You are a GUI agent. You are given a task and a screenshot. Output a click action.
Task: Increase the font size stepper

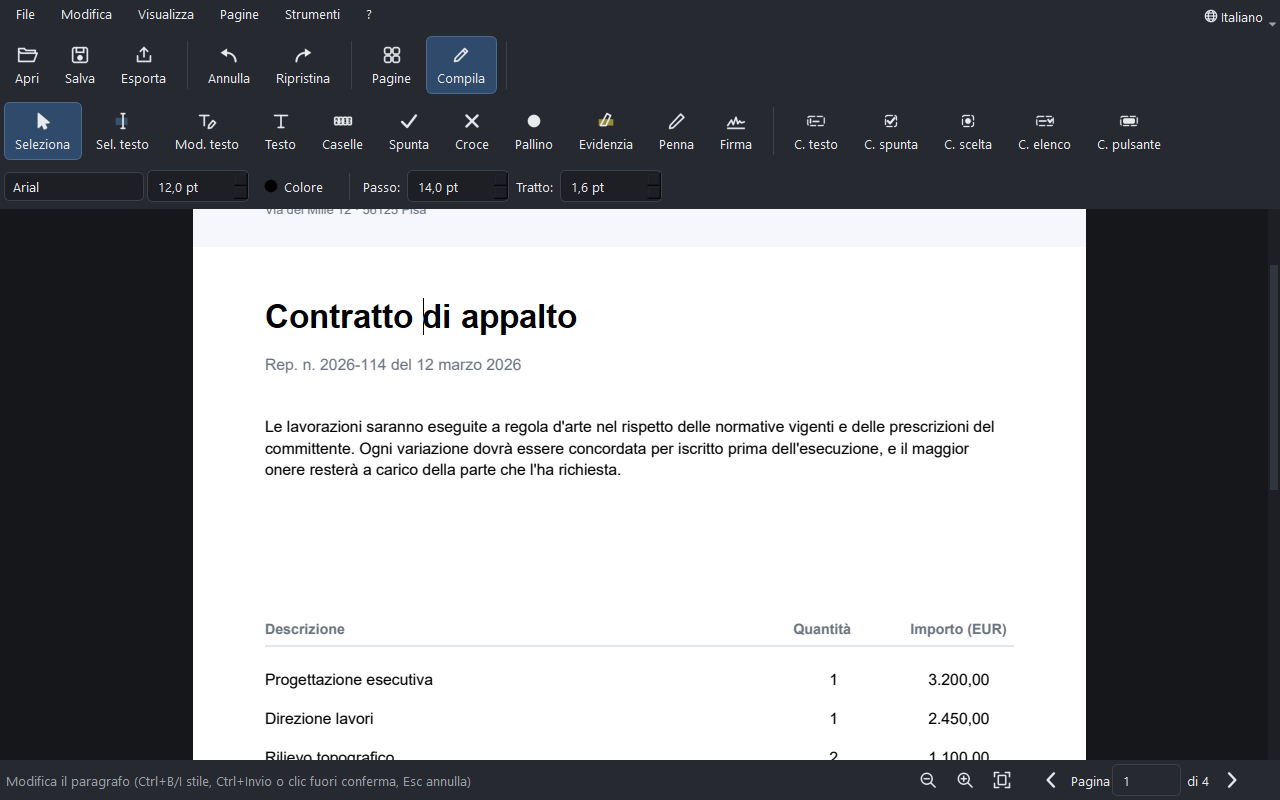point(241,180)
